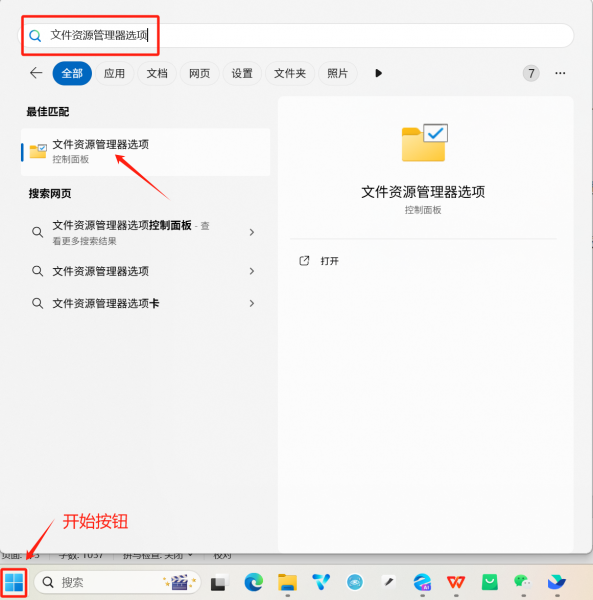Click the circled 7 account badge
The image size is (593, 600).
click(531, 73)
